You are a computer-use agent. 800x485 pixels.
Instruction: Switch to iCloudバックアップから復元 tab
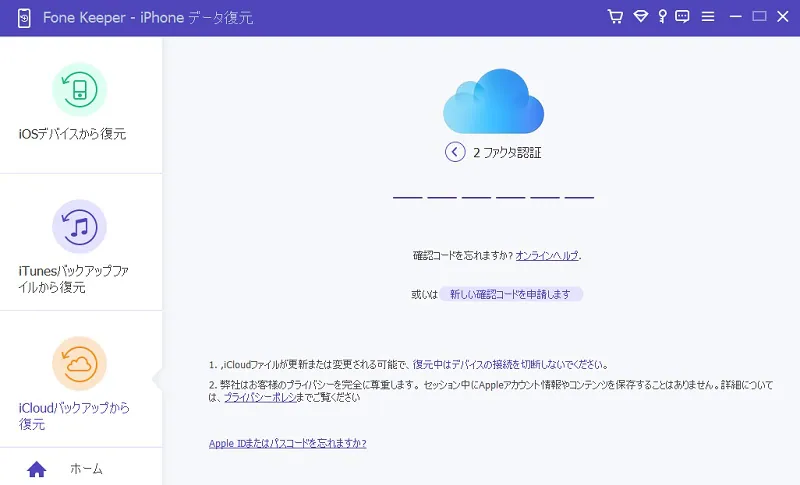pos(81,379)
